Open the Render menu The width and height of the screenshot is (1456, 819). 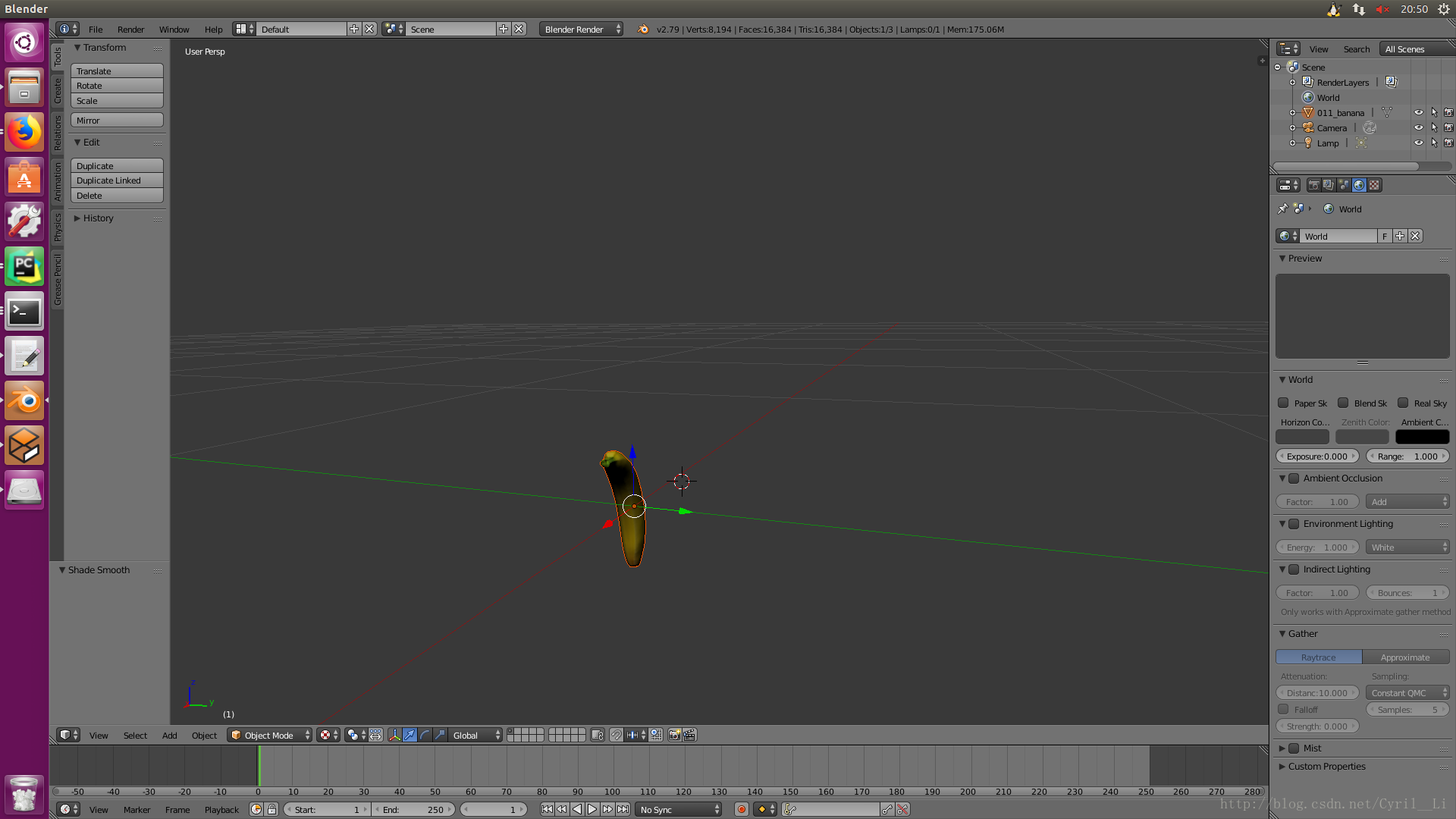pyautogui.click(x=130, y=29)
